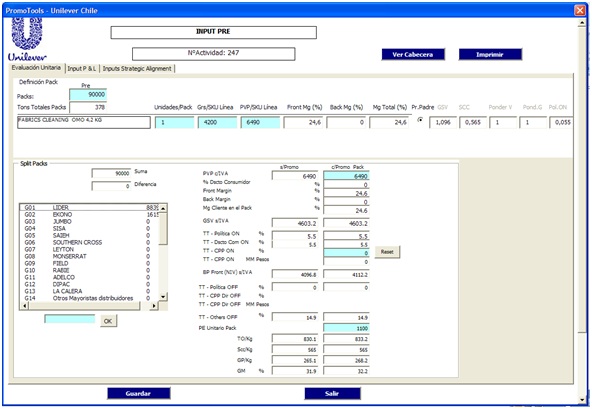Select G04 SISA row

pos(89,228)
